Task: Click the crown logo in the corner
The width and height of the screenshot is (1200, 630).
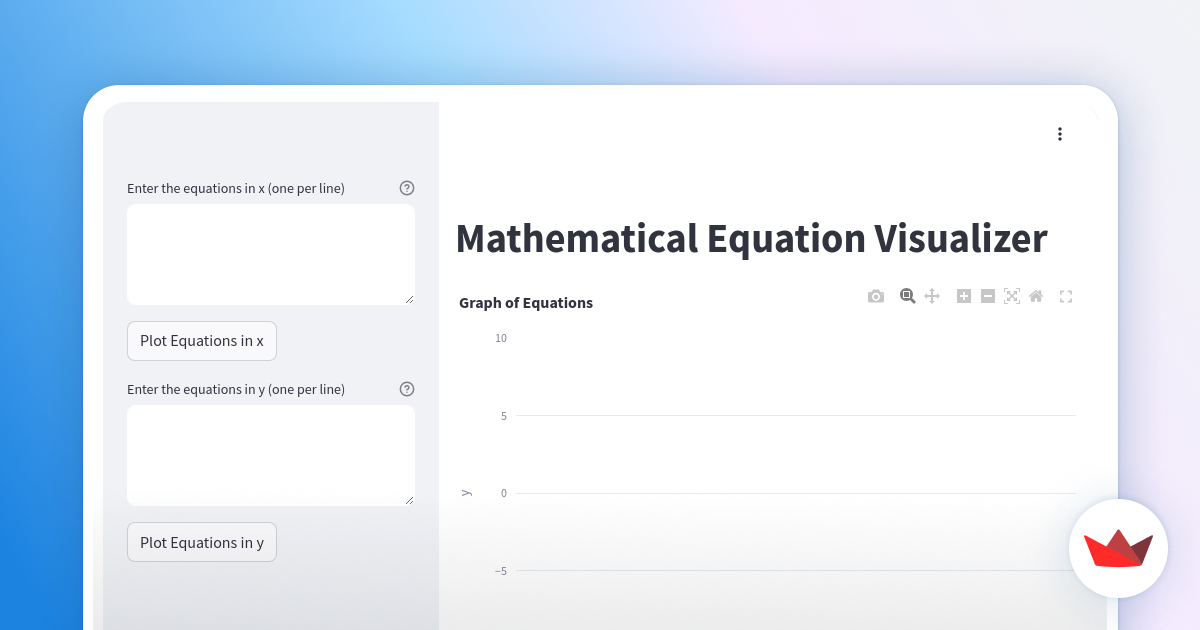Action: [1118, 549]
